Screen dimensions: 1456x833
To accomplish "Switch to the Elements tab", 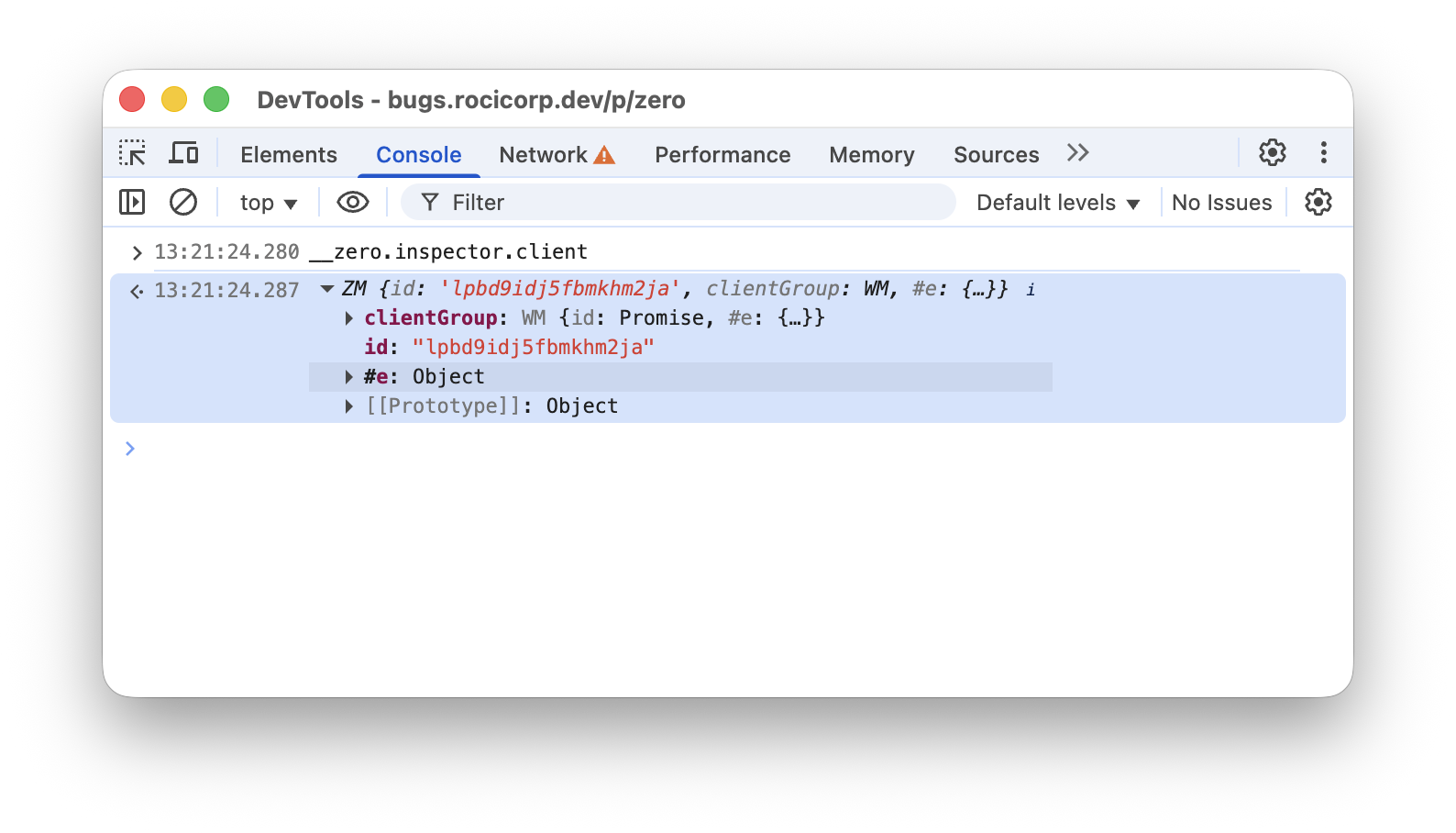I will [x=289, y=155].
